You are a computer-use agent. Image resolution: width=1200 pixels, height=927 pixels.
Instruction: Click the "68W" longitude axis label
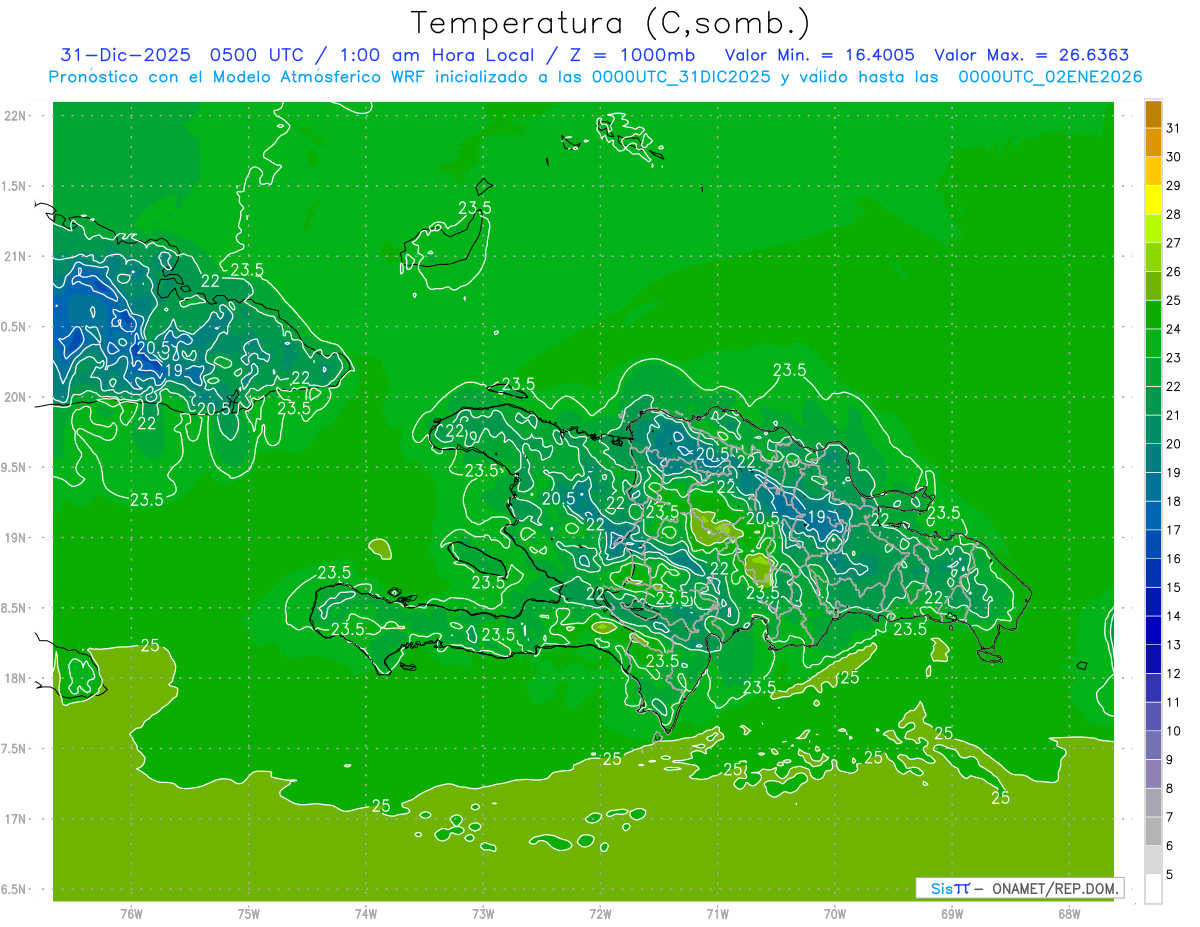[1068, 913]
